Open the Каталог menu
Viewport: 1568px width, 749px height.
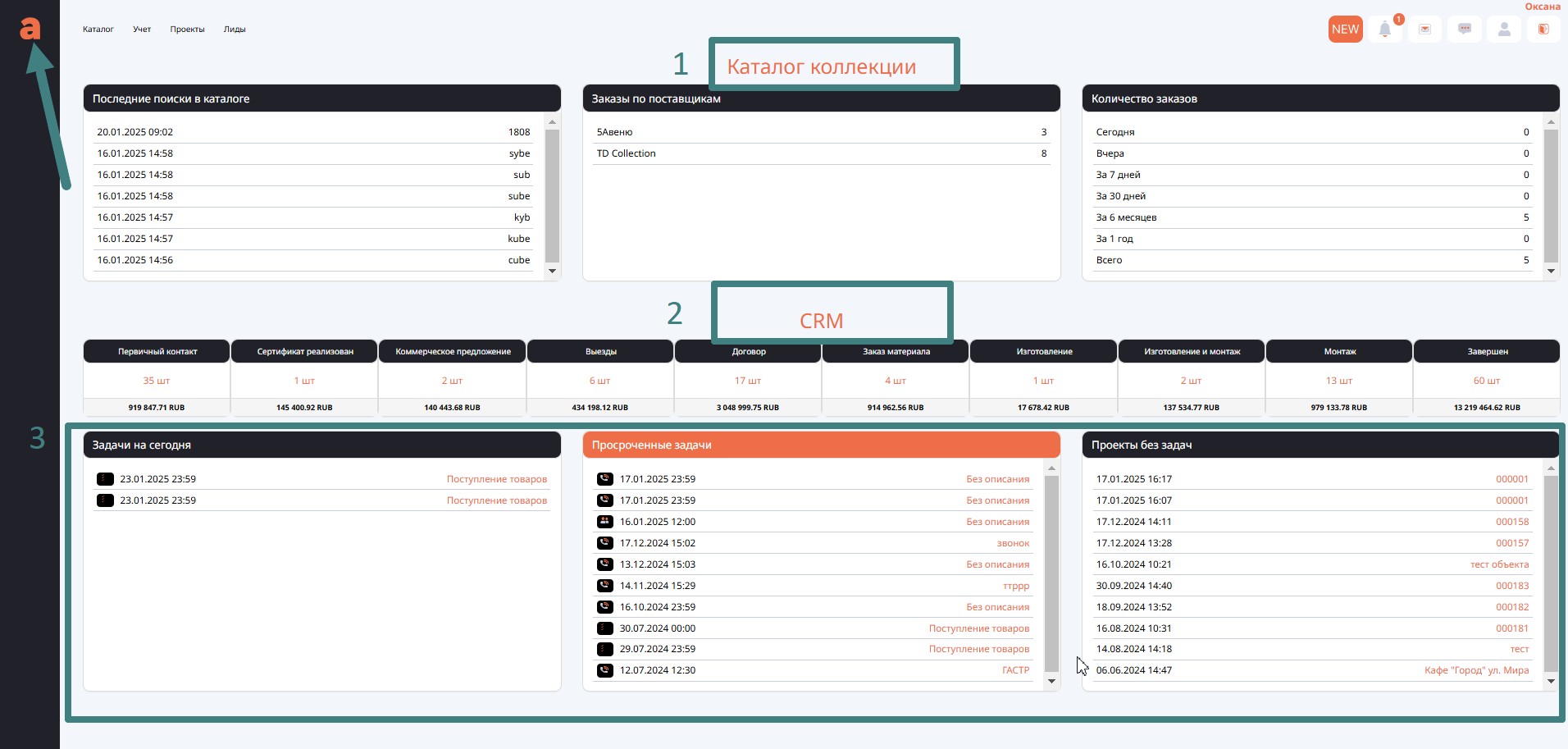98,30
